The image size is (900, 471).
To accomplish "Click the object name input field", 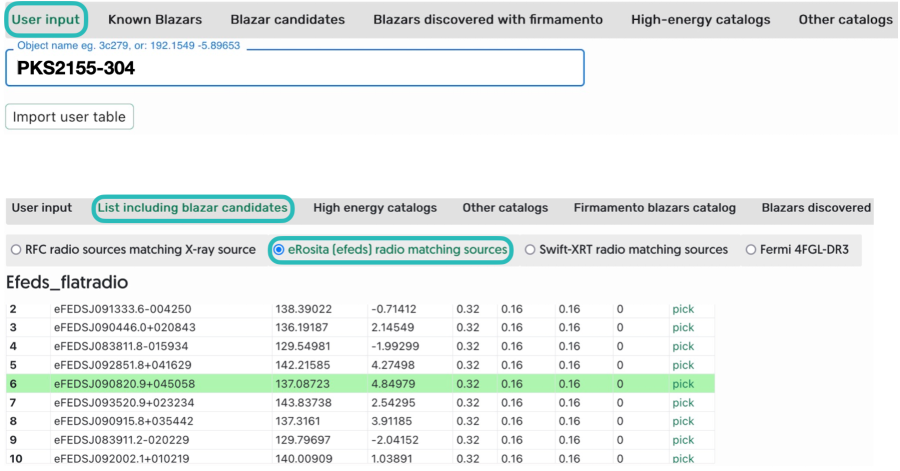I will 295,68.
